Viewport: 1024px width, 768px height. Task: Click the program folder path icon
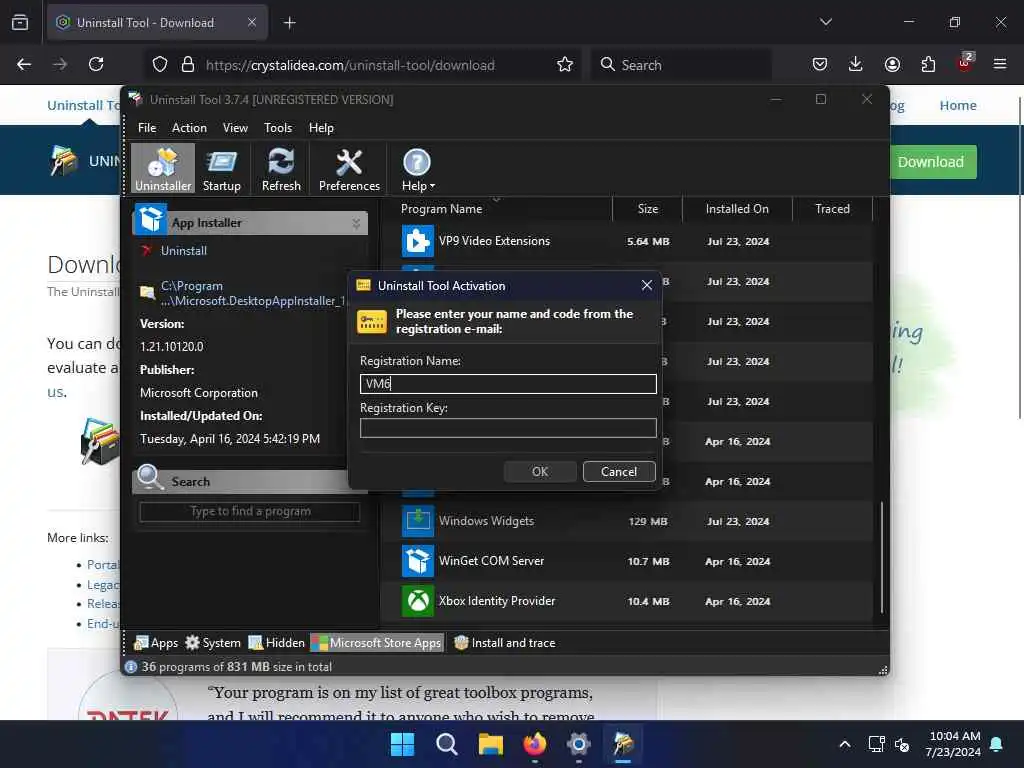click(x=148, y=293)
